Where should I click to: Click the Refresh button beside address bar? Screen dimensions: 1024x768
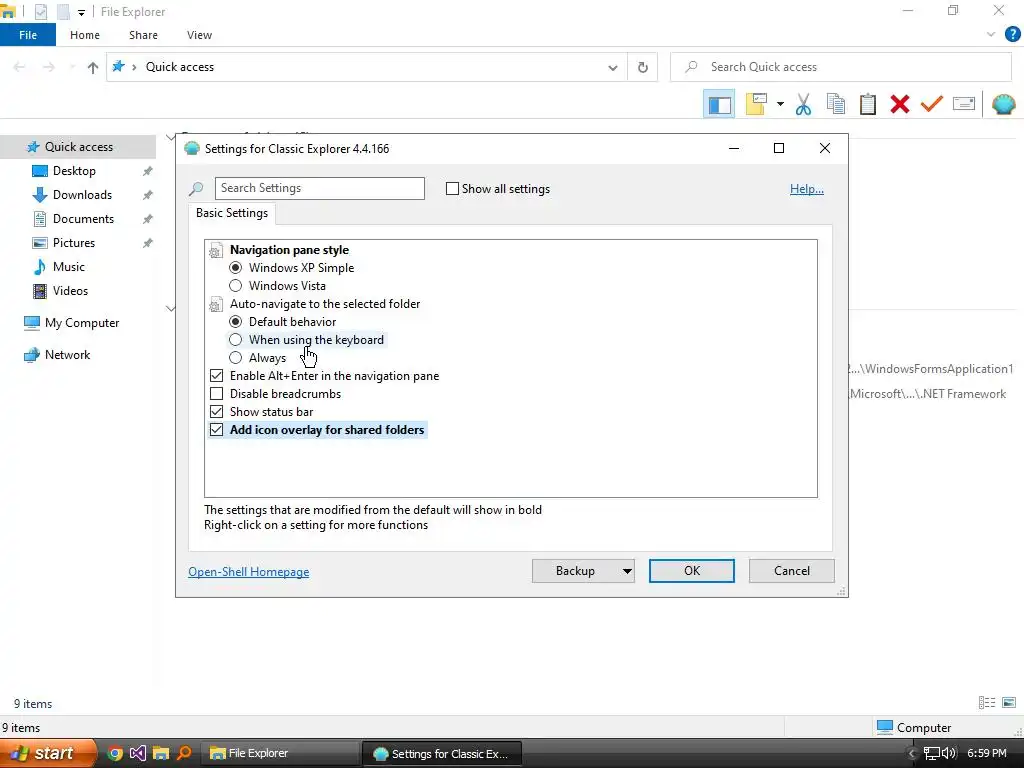(x=643, y=67)
